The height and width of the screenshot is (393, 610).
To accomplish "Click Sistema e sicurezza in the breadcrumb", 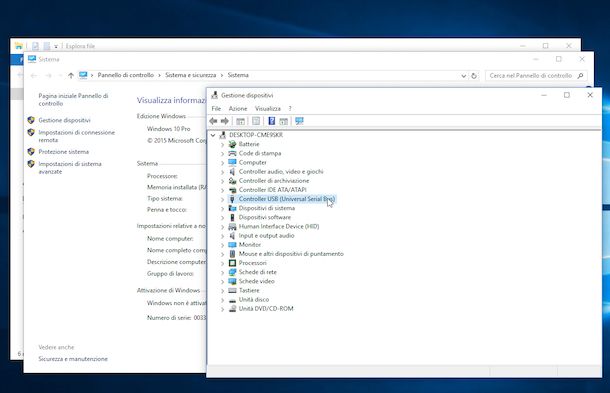I will coord(191,75).
